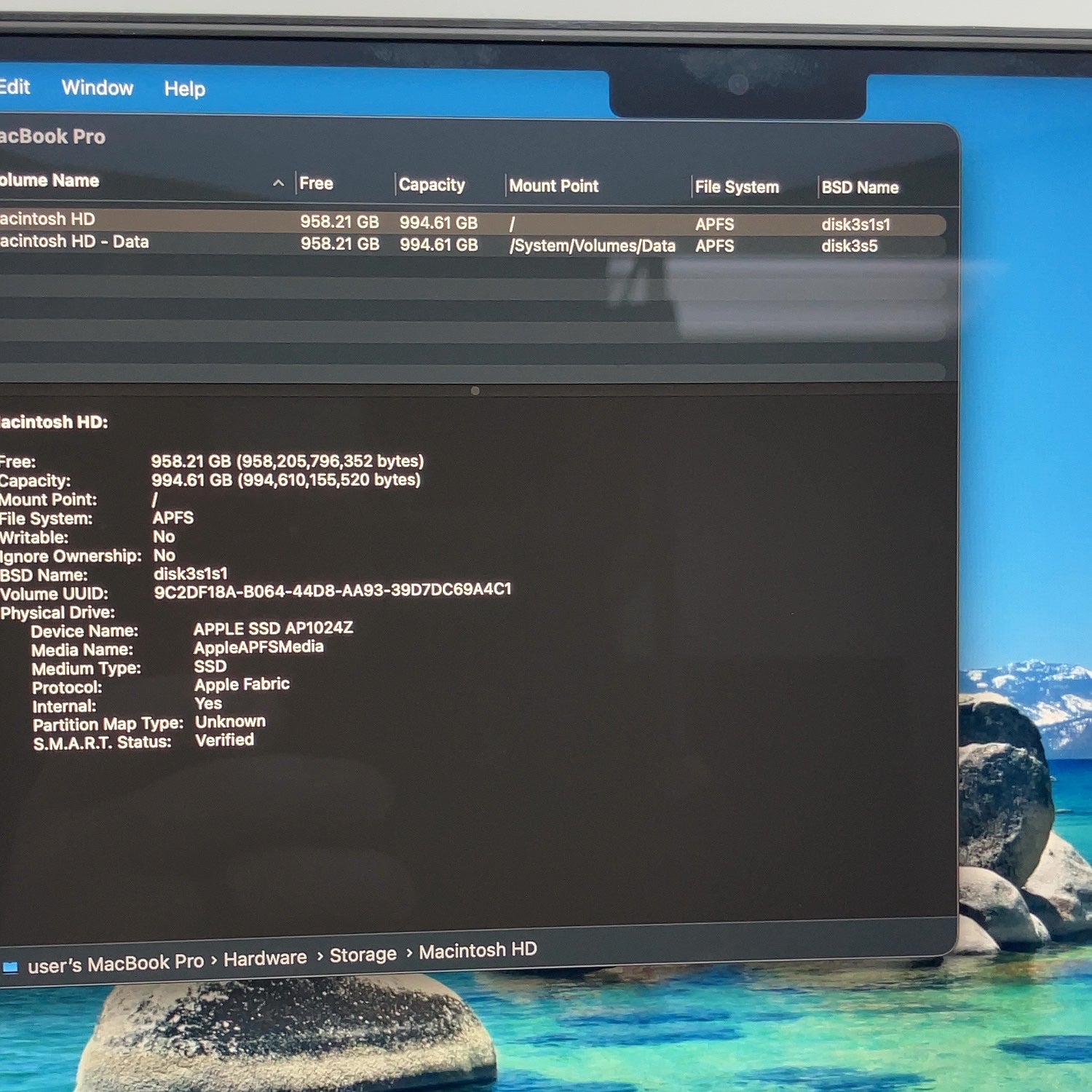Click the 'Partition Map Type:' label
This screenshot has height=1092, width=1092.
[x=108, y=724]
